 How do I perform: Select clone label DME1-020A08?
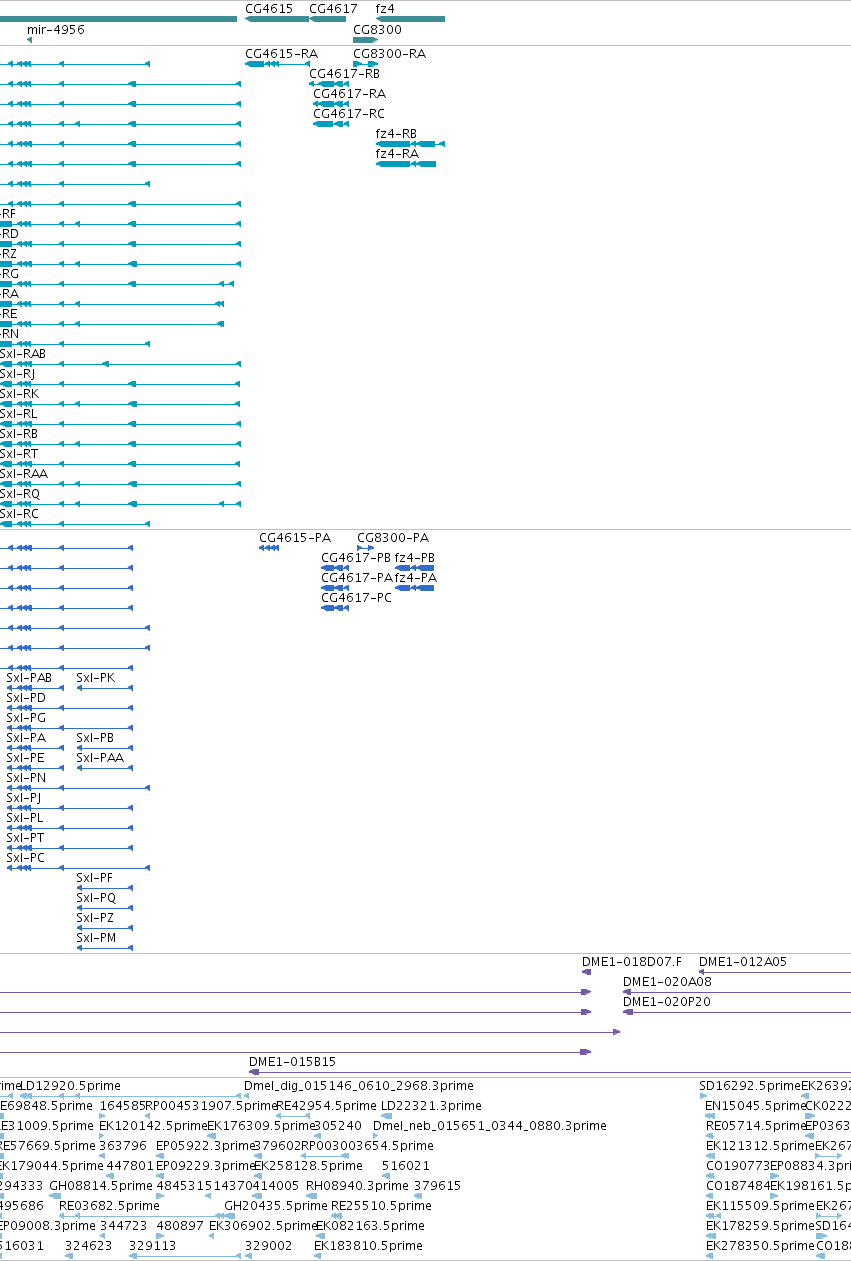click(x=667, y=981)
